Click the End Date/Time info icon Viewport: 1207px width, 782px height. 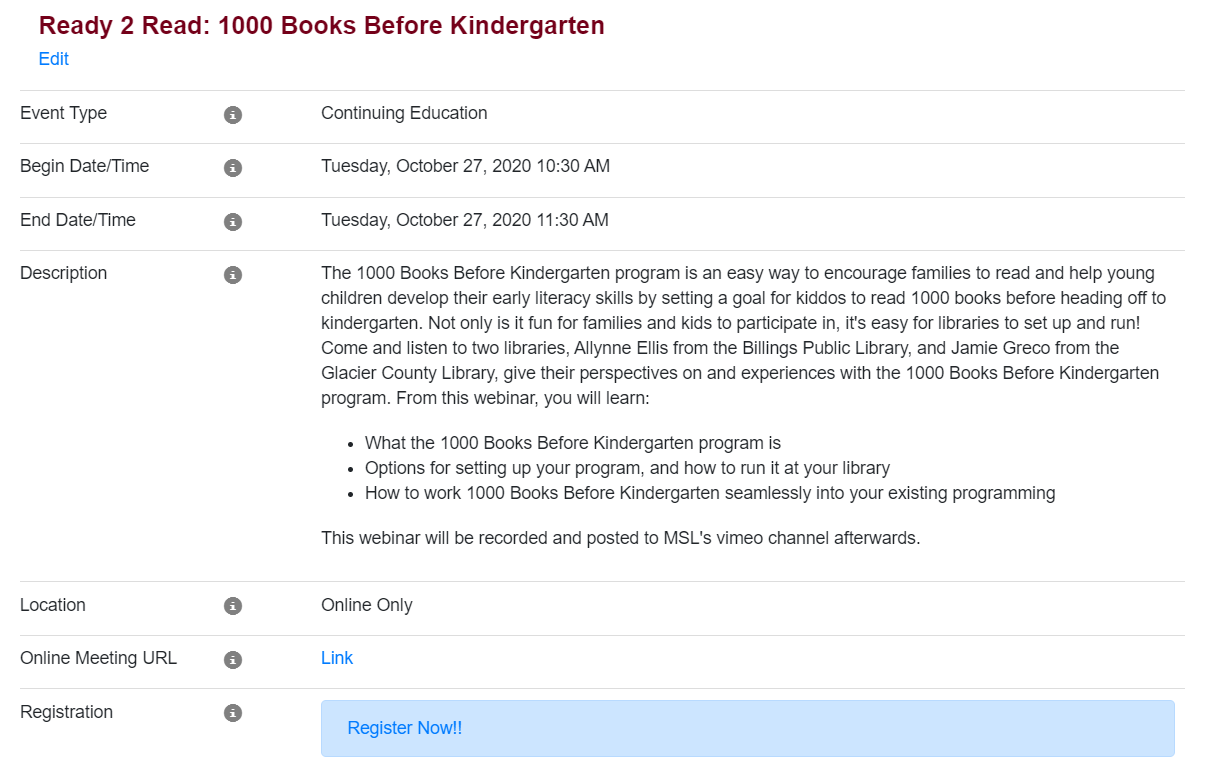pos(233,222)
